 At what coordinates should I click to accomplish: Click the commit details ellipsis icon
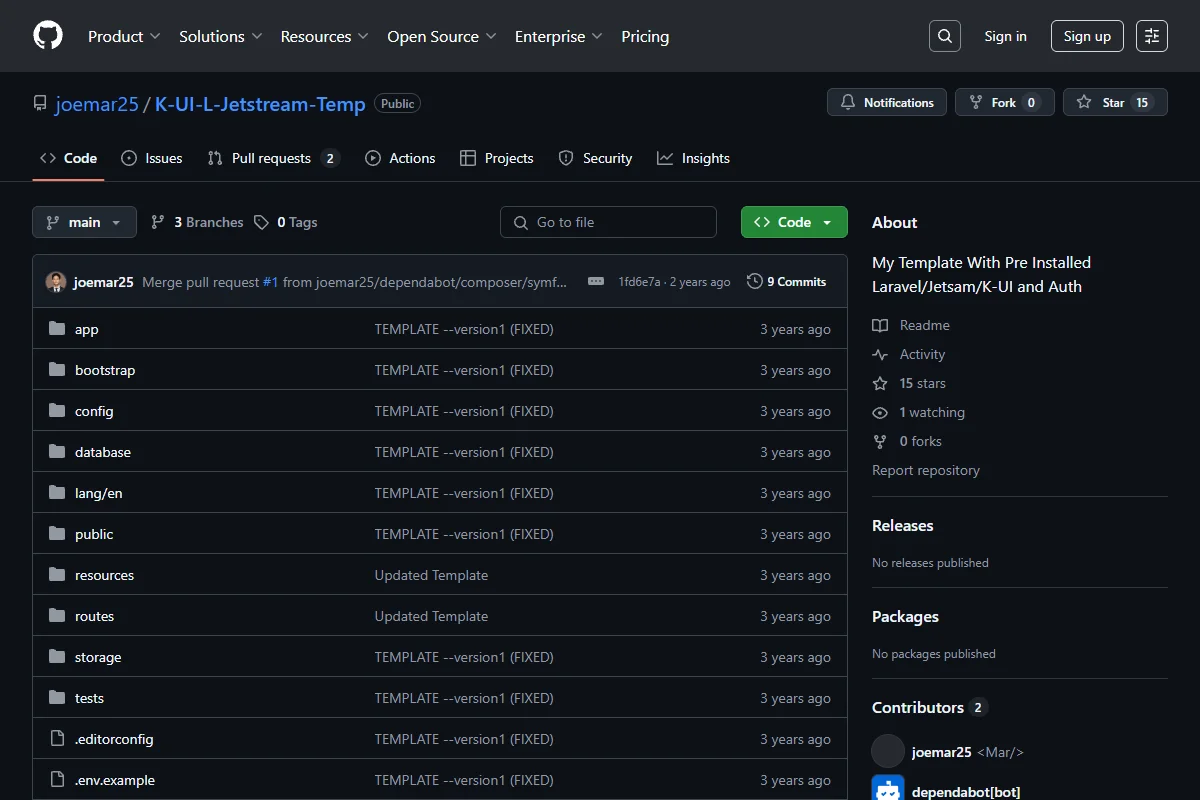[x=596, y=282]
